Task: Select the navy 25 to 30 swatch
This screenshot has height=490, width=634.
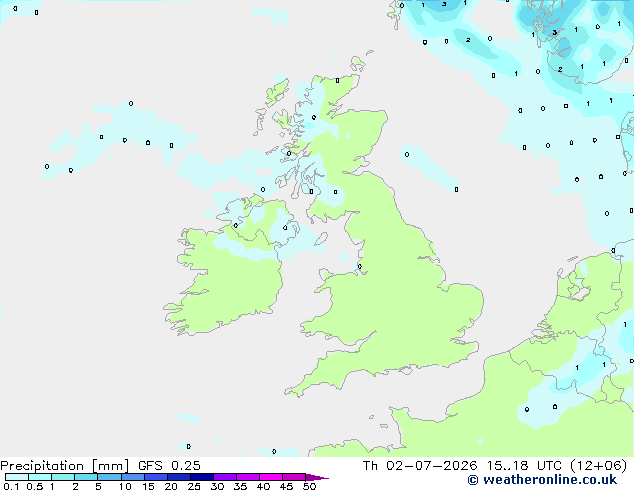Action: [x=202, y=477]
